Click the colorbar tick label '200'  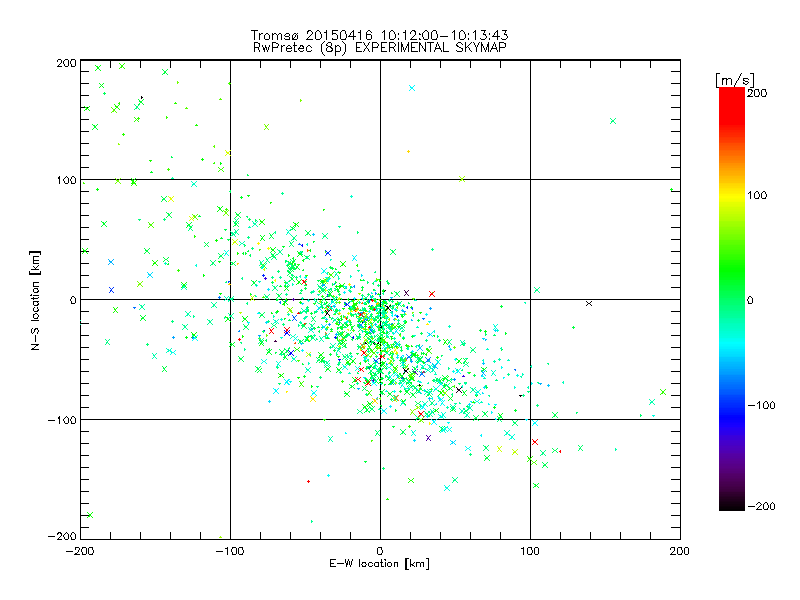[x=757, y=93]
